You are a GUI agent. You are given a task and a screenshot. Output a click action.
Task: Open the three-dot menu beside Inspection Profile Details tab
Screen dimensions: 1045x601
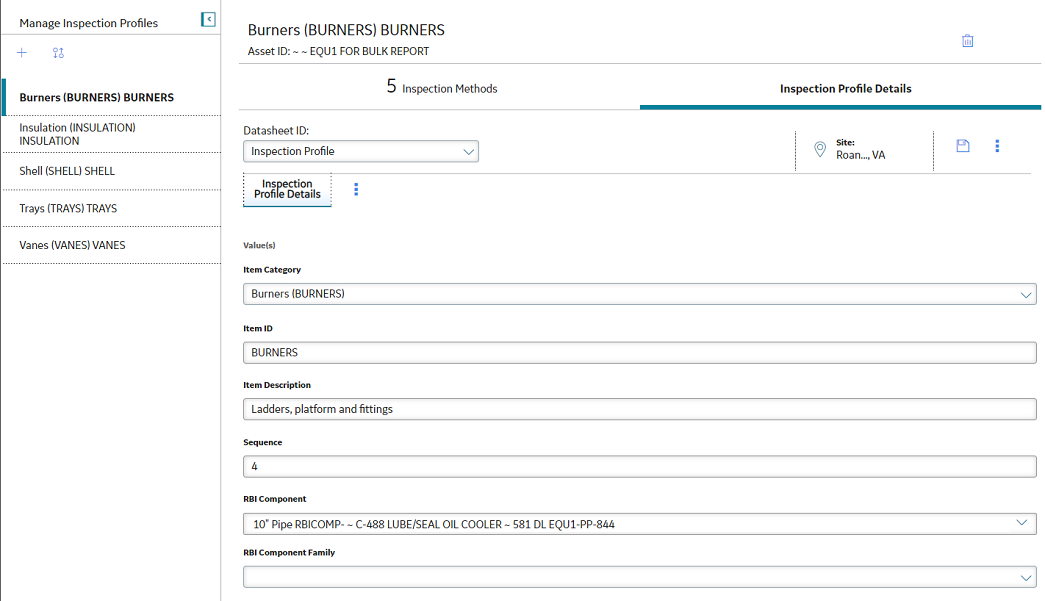[x=356, y=189]
